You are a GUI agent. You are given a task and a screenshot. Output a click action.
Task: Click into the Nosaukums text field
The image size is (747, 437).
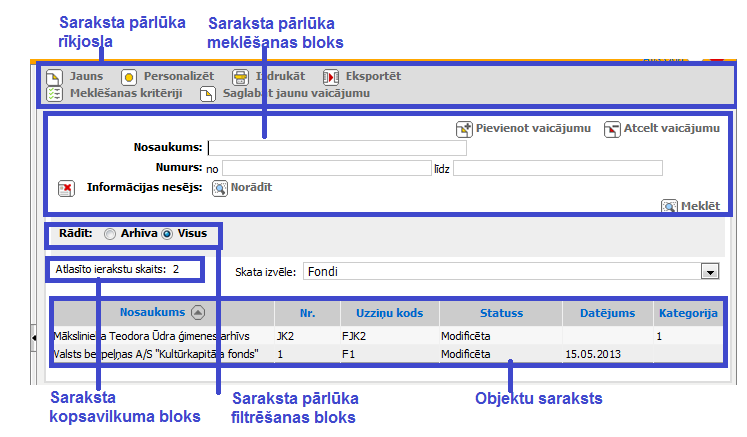point(336,148)
